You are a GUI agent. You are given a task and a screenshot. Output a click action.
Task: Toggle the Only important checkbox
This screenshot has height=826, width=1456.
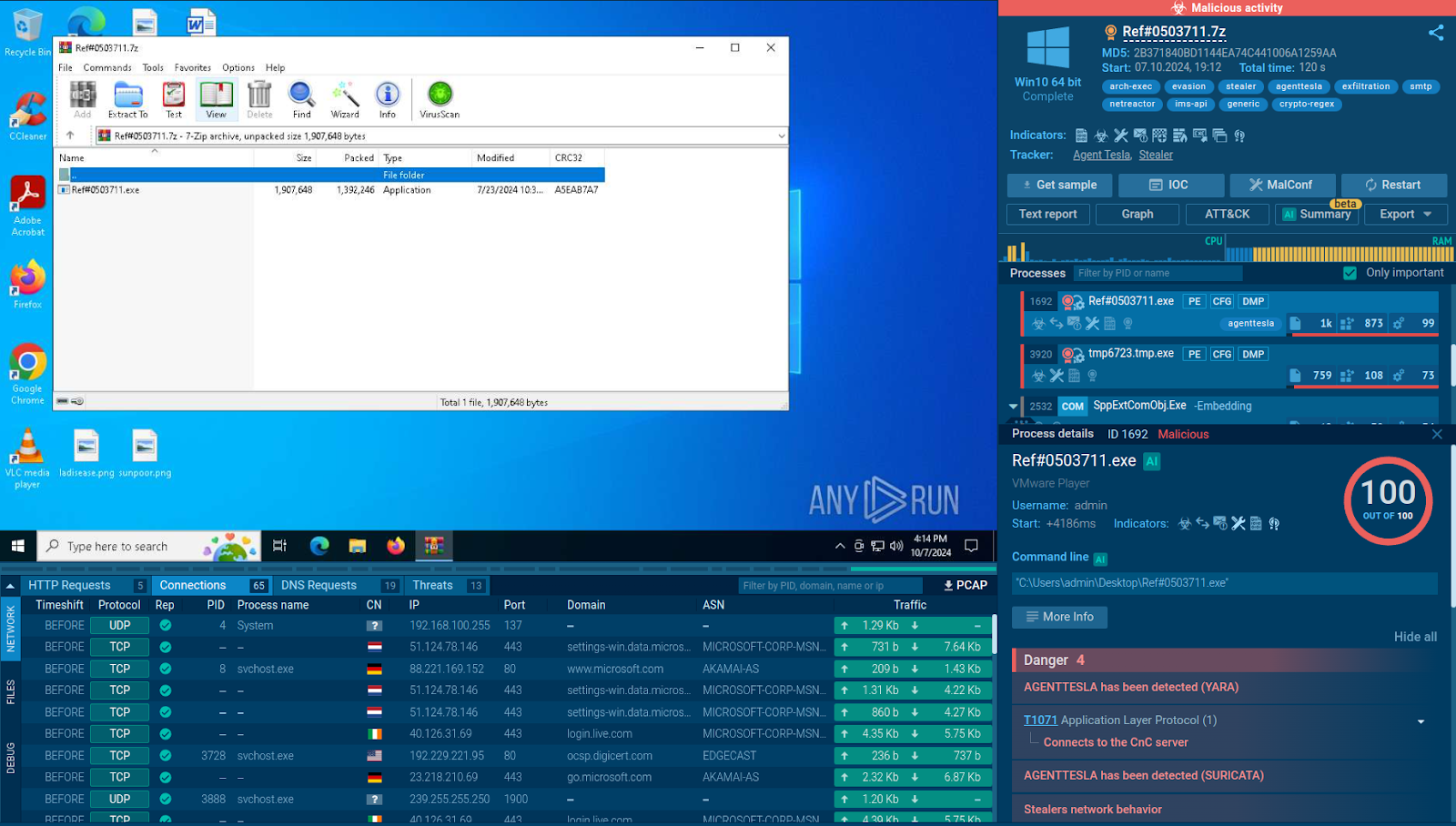click(x=1350, y=273)
